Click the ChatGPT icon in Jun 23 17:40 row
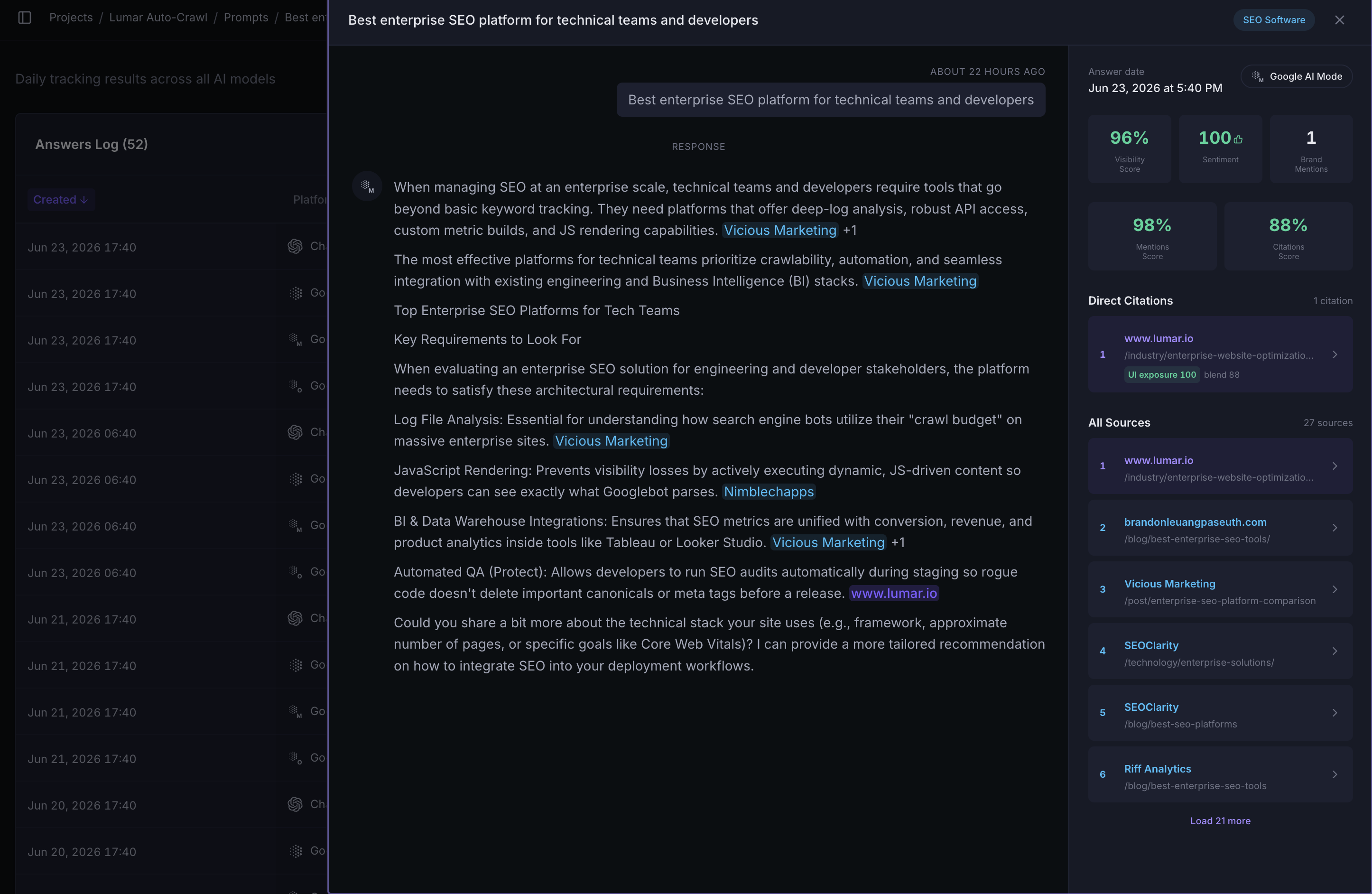Viewport: 1372px width, 894px height. 295,246
